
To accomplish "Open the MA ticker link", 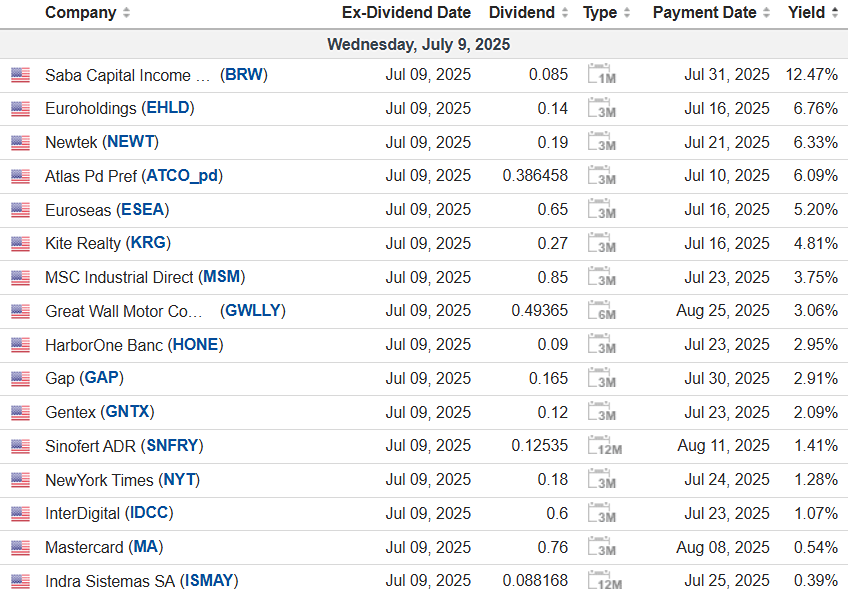I will click(146, 547).
